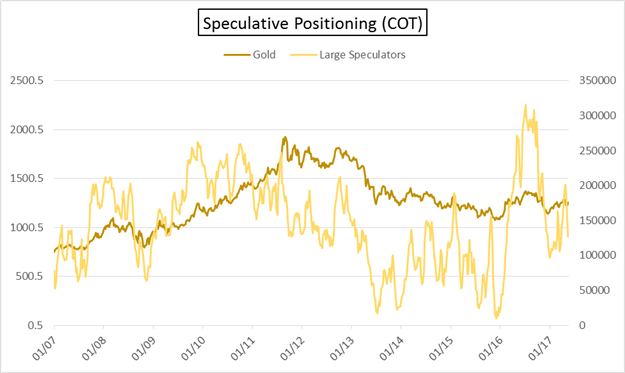Viewport: 625px width, 373px height.
Task: Click the 01/08 x-axis date label
Action: click(x=94, y=347)
